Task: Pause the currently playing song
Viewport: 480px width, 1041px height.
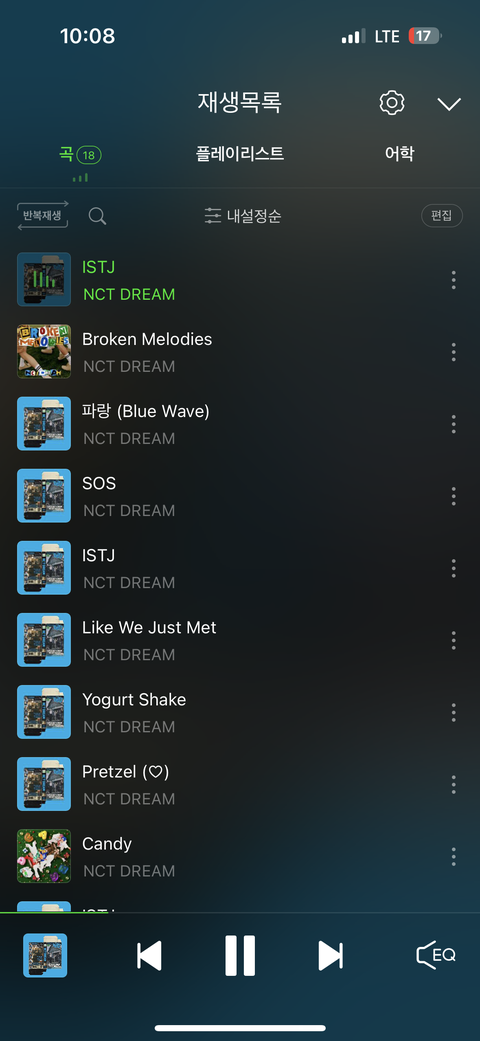Action: [x=240, y=955]
